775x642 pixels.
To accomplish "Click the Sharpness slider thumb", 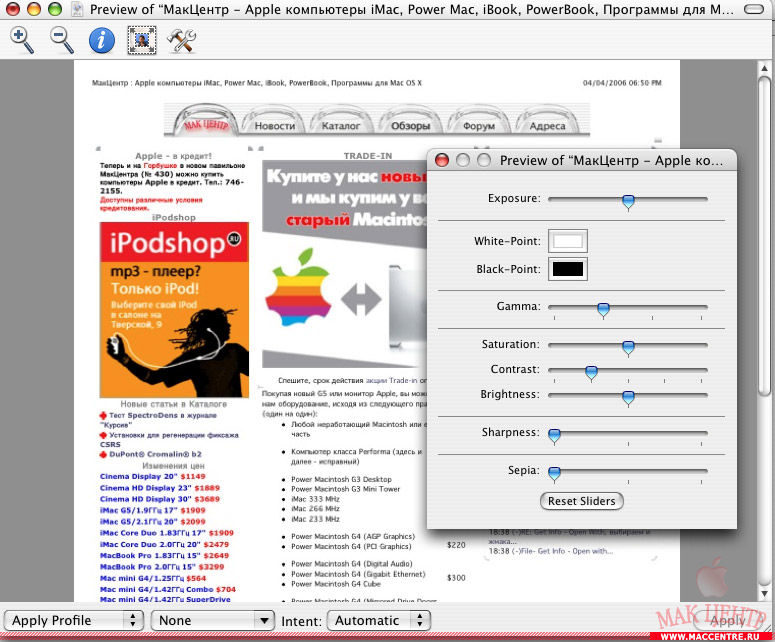I will click(x=555, y=435).
